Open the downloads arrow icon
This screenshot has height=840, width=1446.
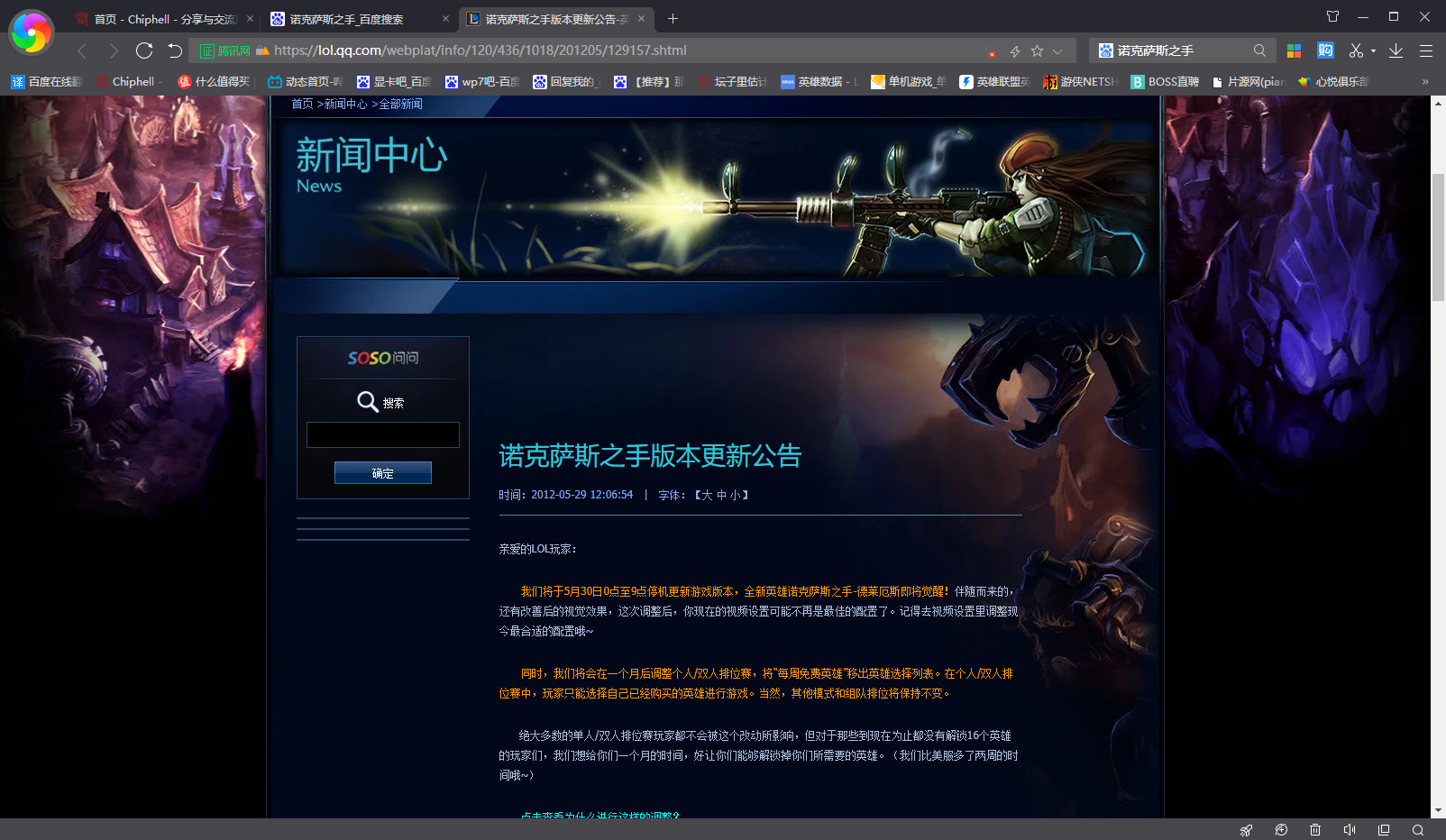tap(1396, 50)
